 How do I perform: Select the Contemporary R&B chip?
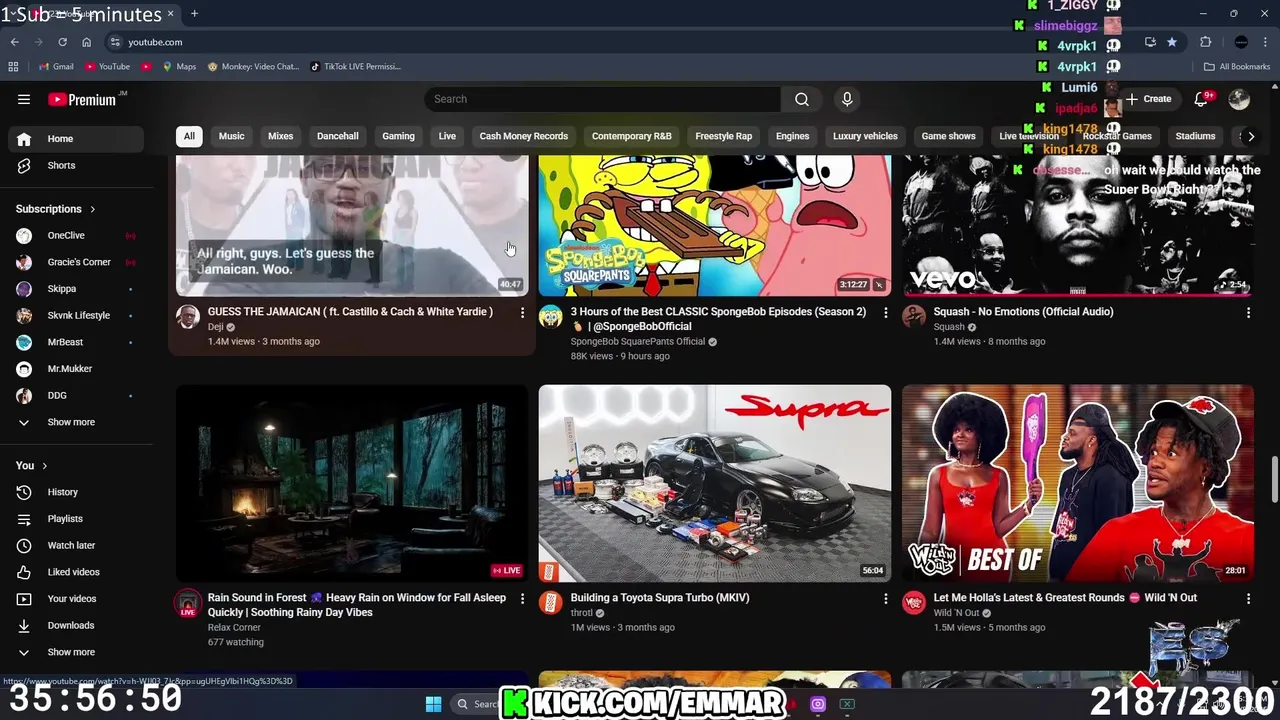632,136
